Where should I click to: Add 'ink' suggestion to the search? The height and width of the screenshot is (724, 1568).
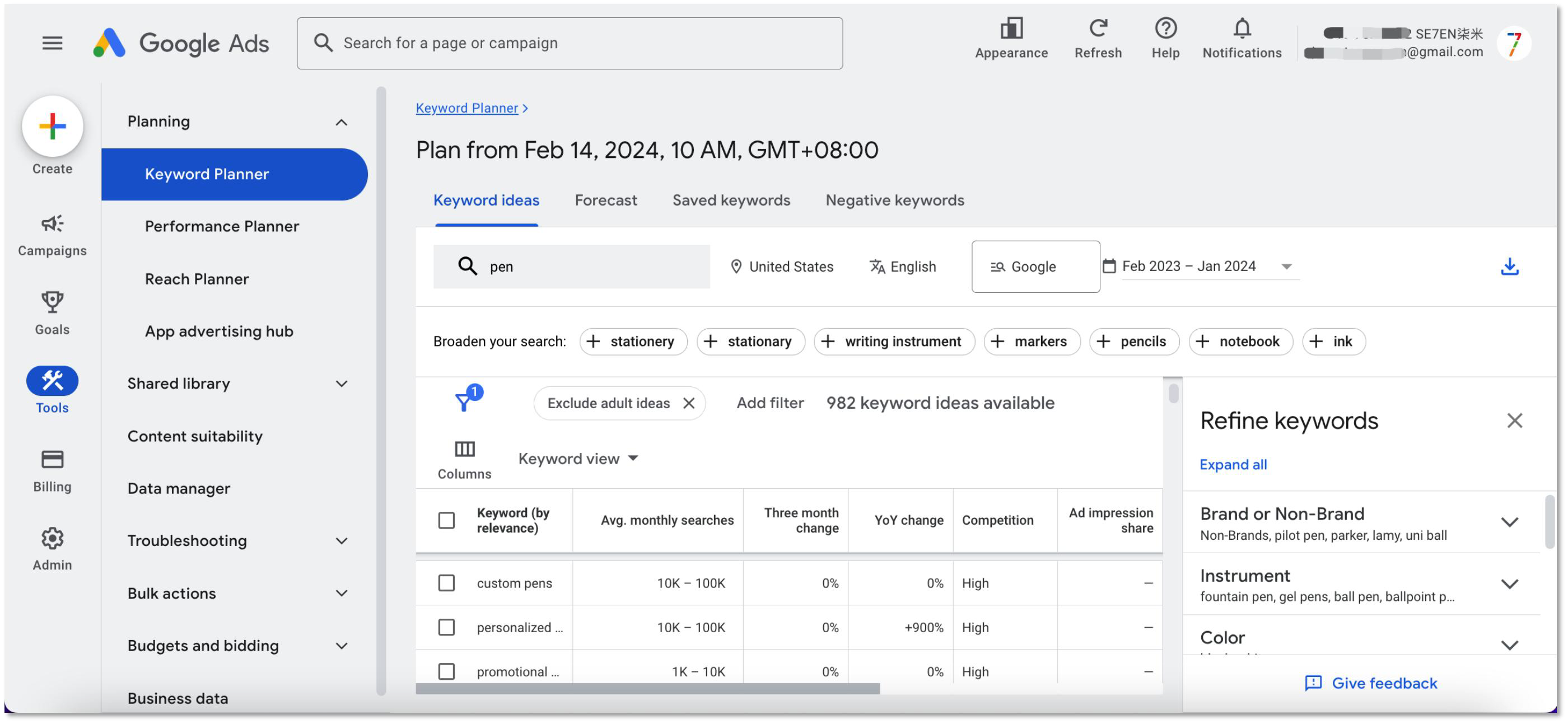pyautogui.click(x=1334, y=342)
